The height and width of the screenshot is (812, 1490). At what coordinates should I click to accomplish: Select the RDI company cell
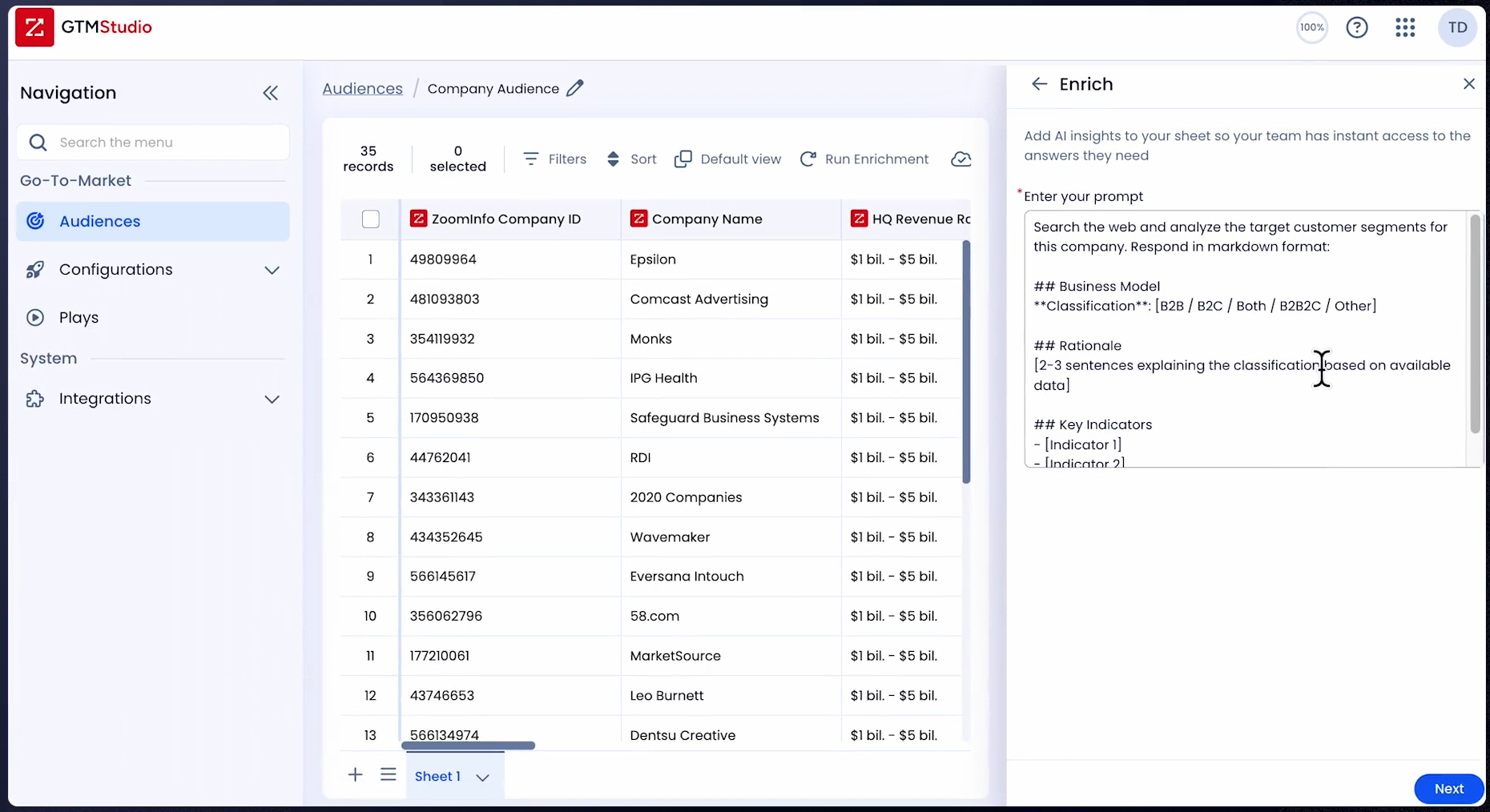coord(731,457)
